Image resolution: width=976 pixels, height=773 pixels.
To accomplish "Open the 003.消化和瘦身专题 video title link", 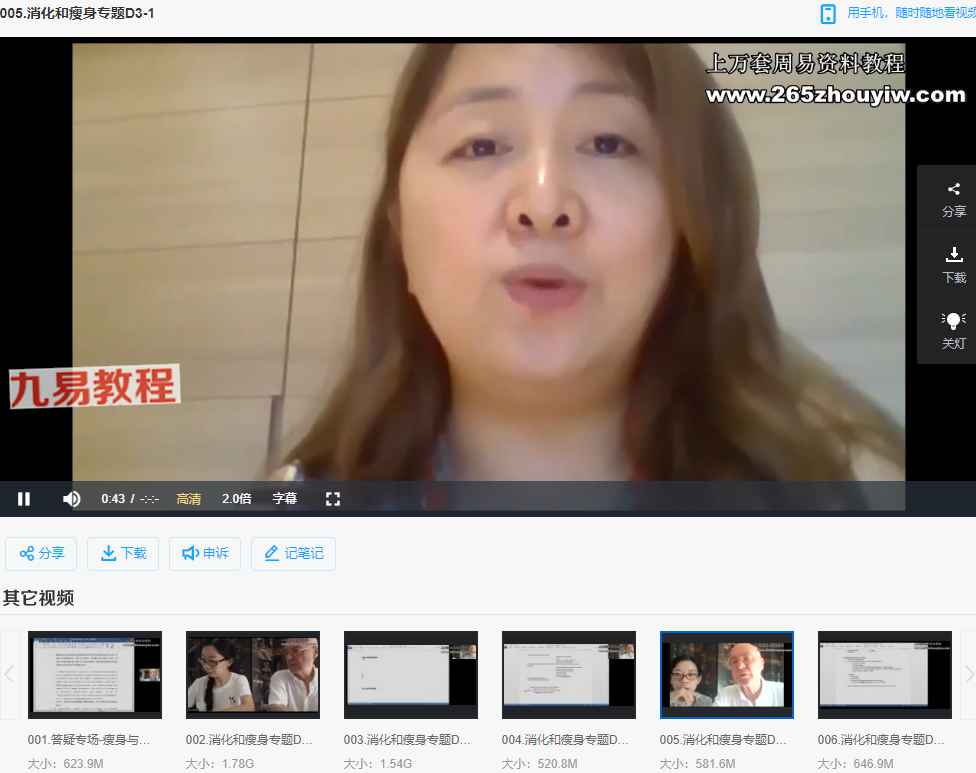I will tap(410, 740).
